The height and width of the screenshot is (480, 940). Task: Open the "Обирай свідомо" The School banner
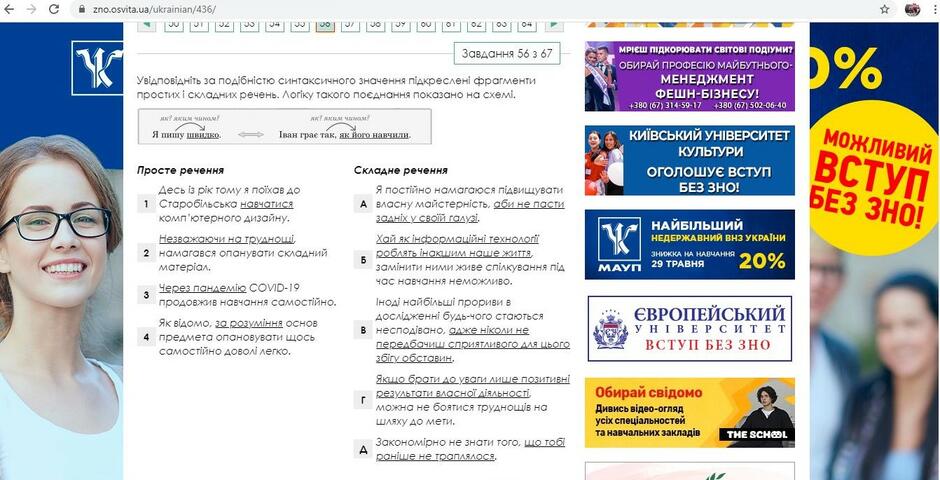tap(689, 413)
